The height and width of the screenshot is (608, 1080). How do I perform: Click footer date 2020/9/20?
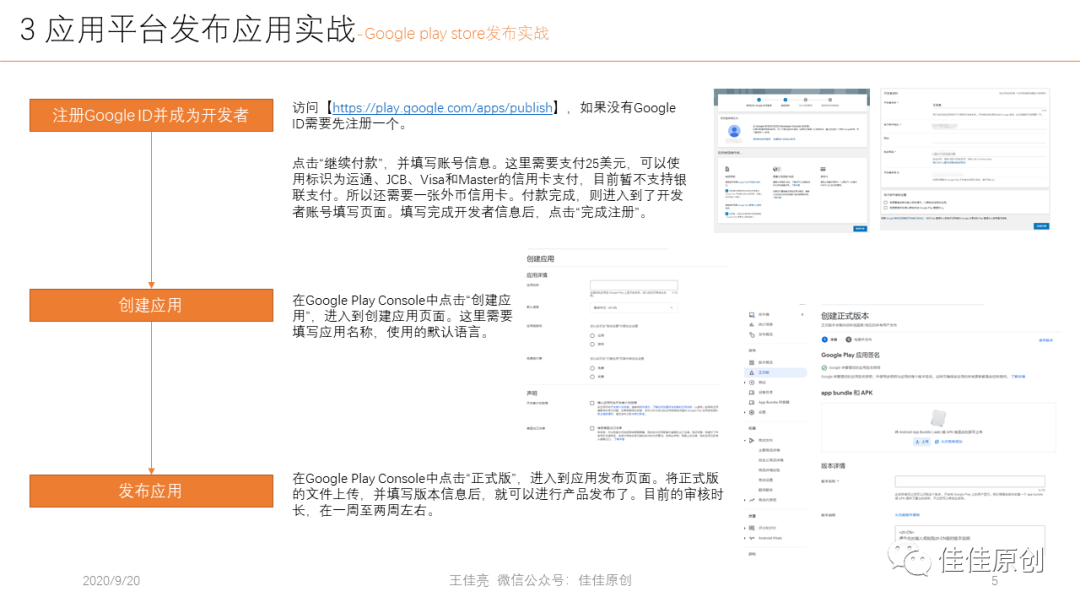coord(112,581)
